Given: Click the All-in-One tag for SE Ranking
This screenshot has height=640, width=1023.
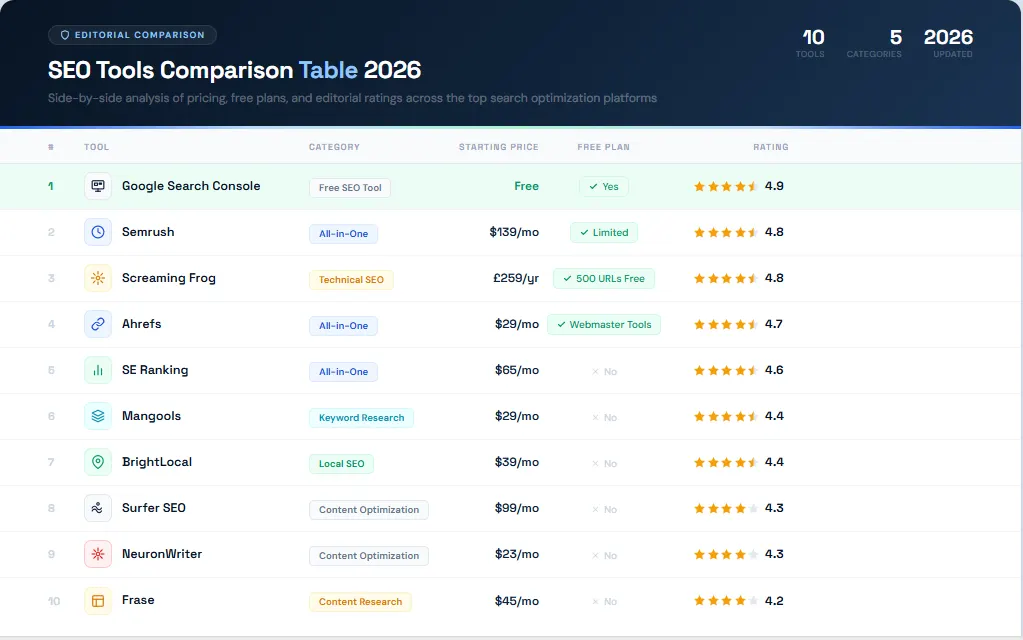Looking at the screenshot, I should coord(343,372).
